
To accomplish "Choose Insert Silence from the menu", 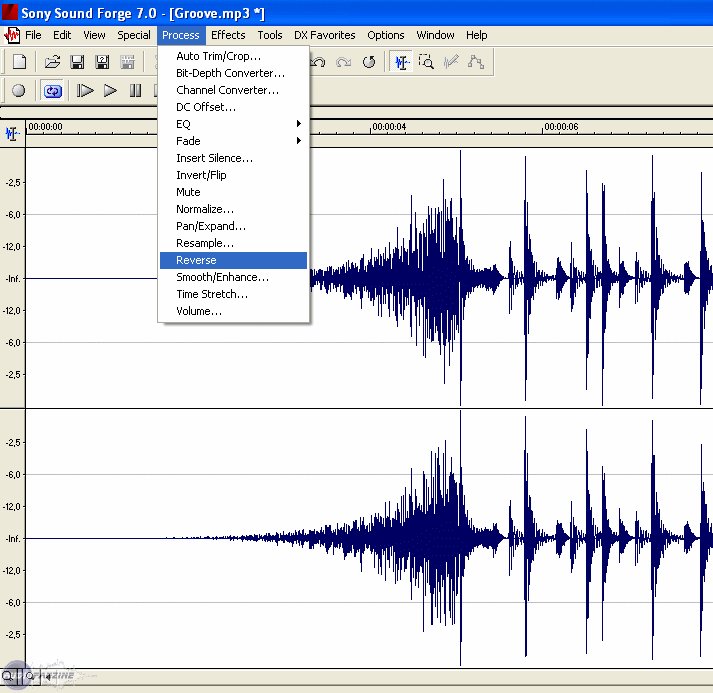I will (x=233, y=158).
